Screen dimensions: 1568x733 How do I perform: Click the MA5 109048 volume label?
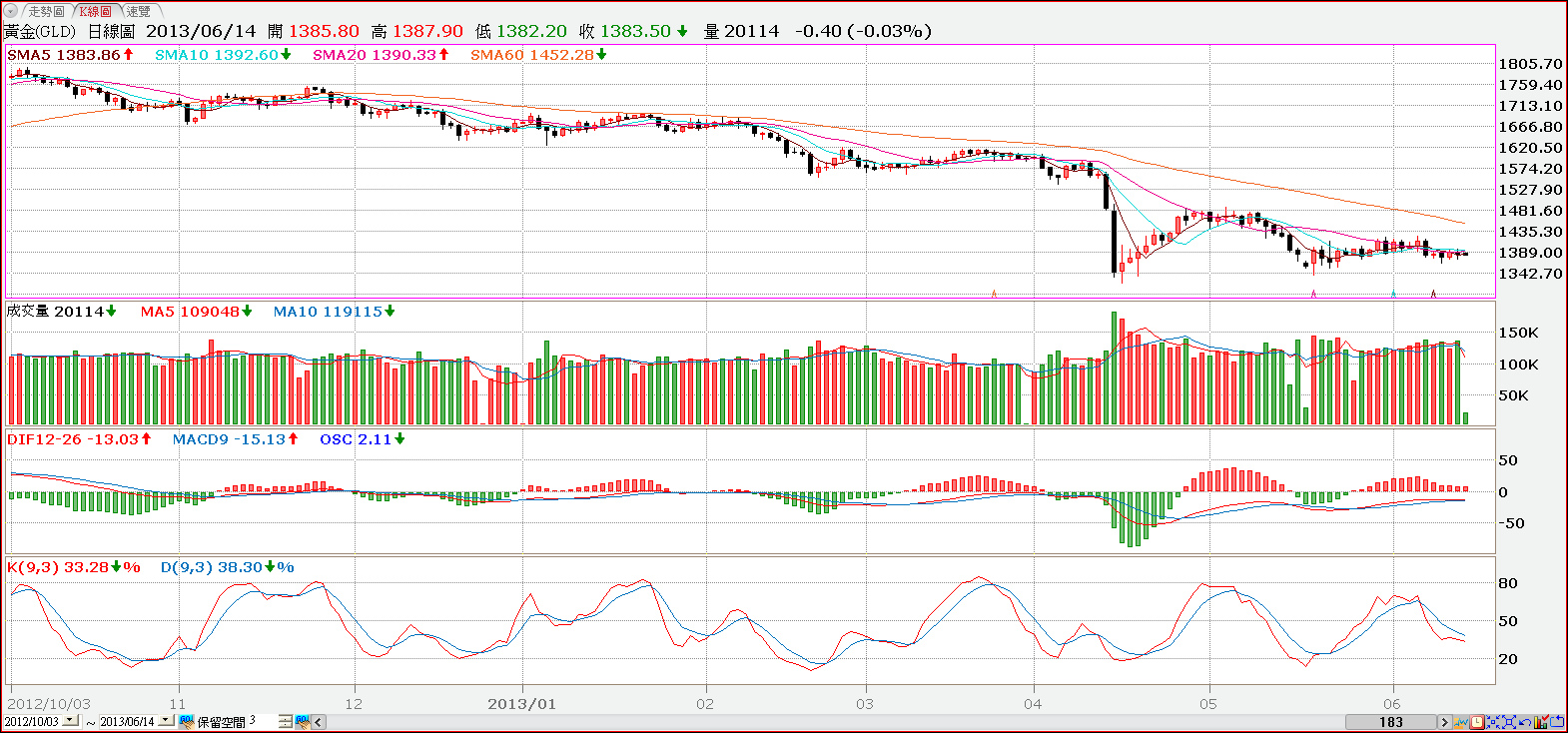tap(196, 312)
